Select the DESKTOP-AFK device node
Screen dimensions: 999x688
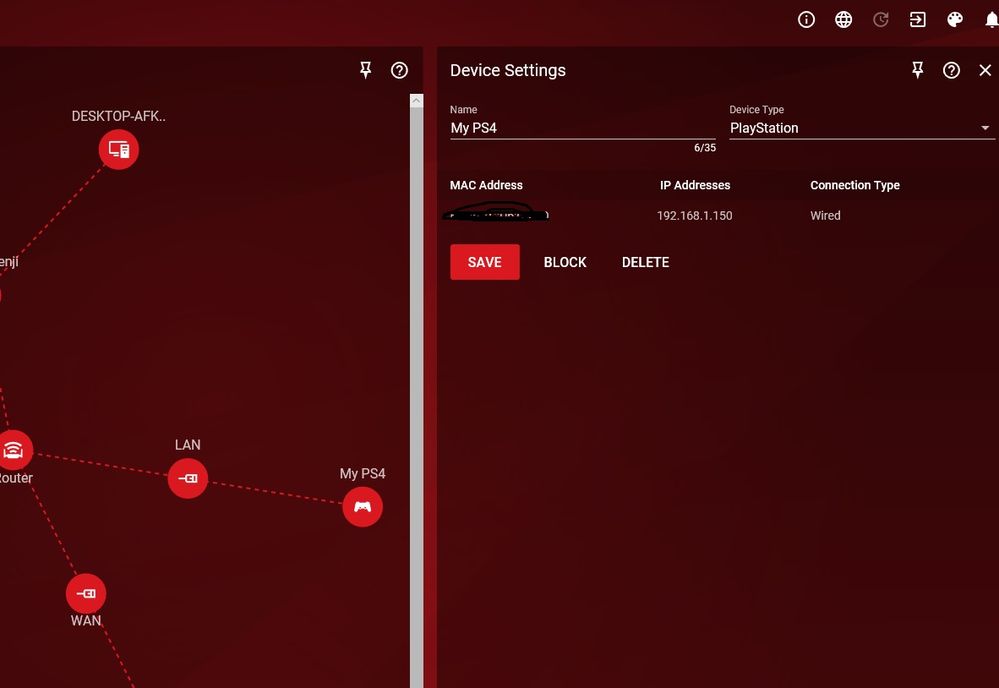click(118, 150)
